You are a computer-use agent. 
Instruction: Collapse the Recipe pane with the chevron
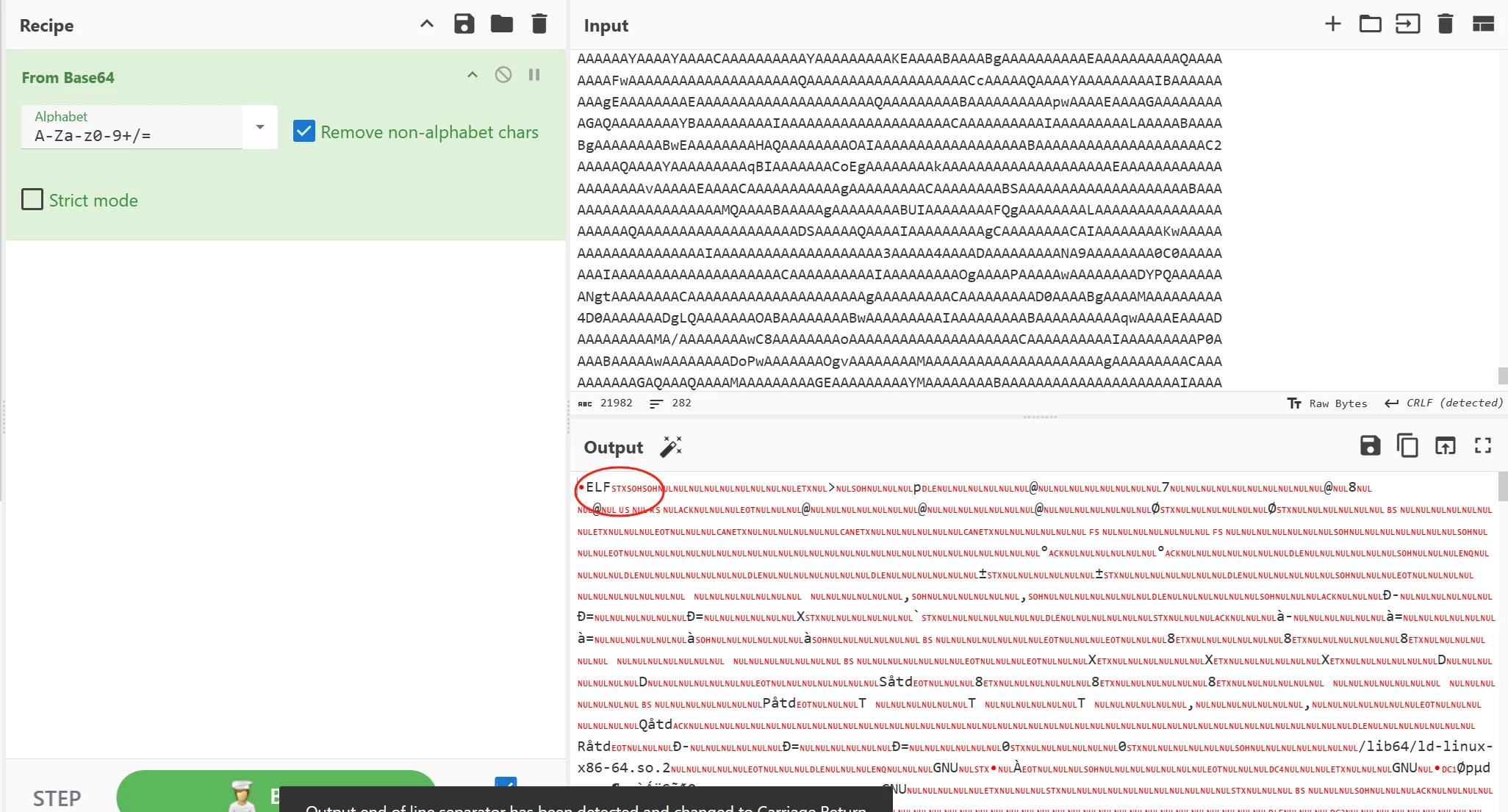click(427, 24)
